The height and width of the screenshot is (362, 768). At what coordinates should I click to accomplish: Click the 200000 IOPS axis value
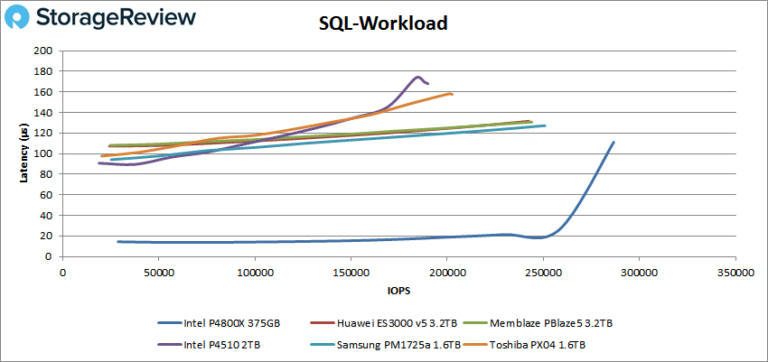coord(447,272)
